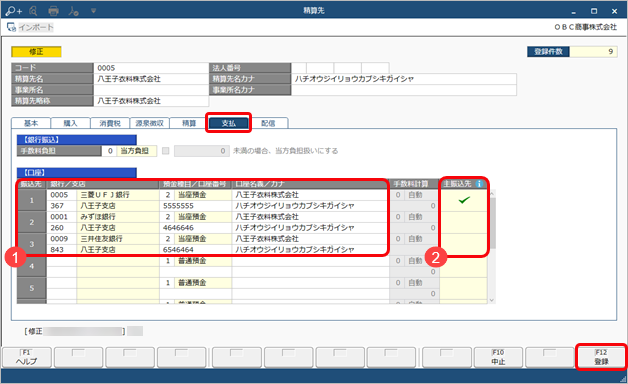Click the F12 登録 button
628x384 pixels.
tap(601, 357)
